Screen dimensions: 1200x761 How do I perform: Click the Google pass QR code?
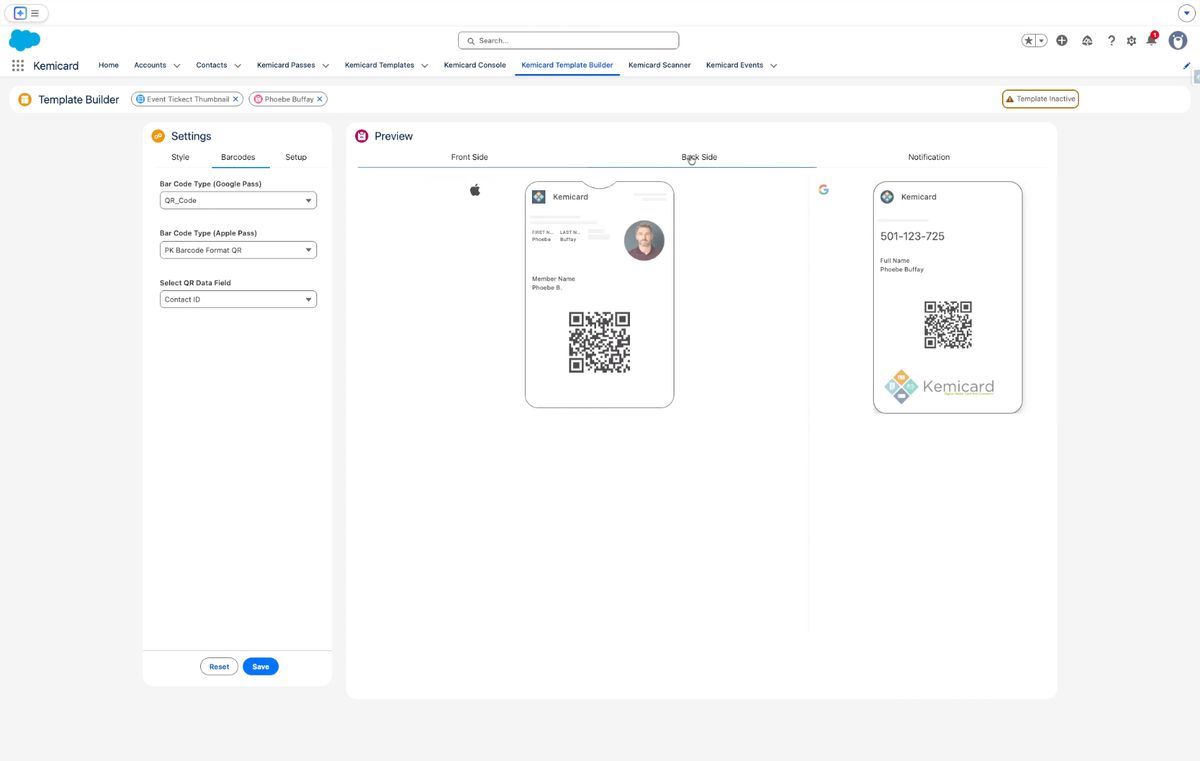click(x=948, y=325)
